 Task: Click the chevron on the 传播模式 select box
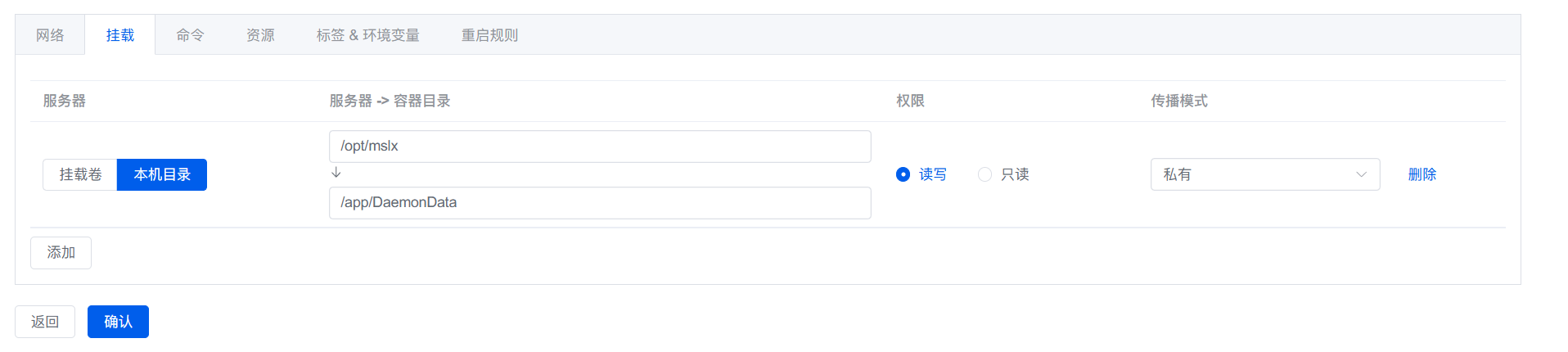[1361, 174]
